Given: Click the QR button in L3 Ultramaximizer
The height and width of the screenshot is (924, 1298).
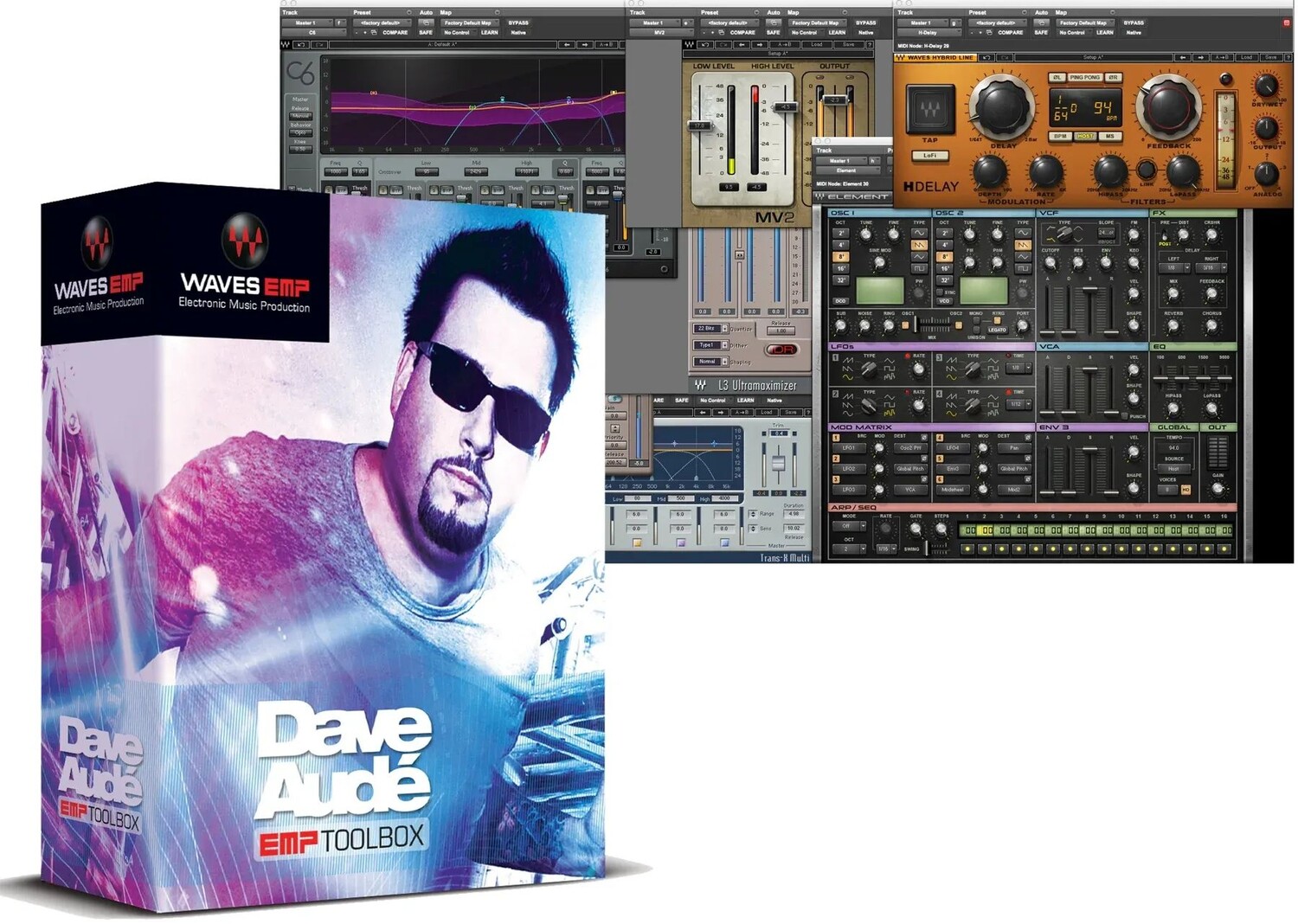Looking at the screenshot, I should [781, 350].
